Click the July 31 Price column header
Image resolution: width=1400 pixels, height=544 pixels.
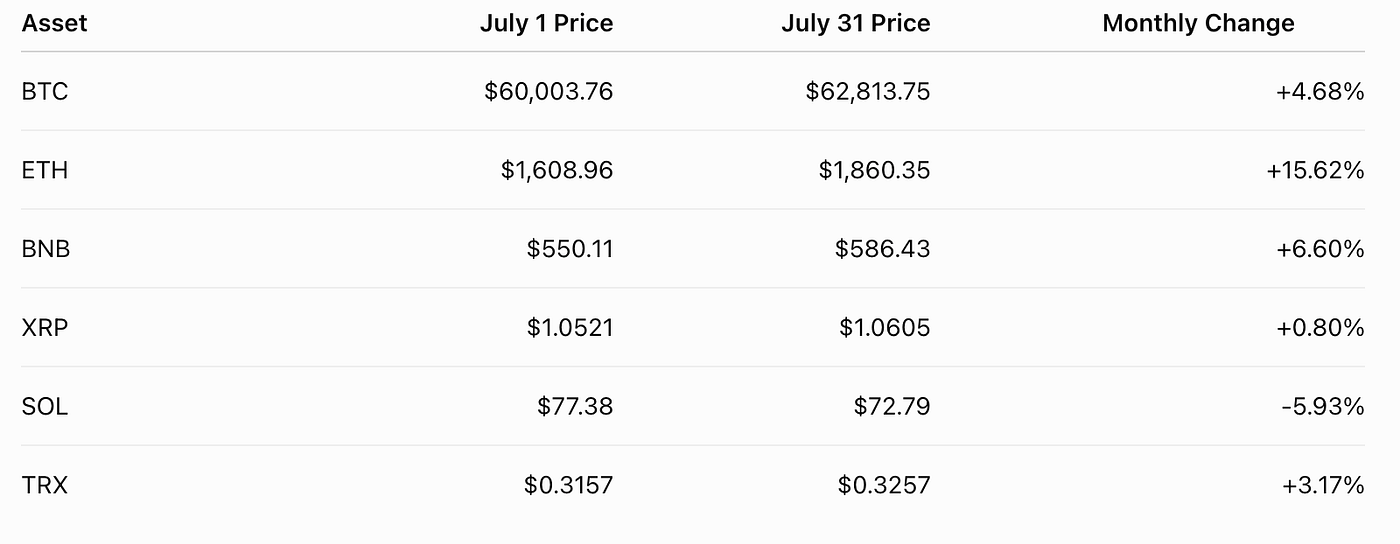(x=856, y=24)
